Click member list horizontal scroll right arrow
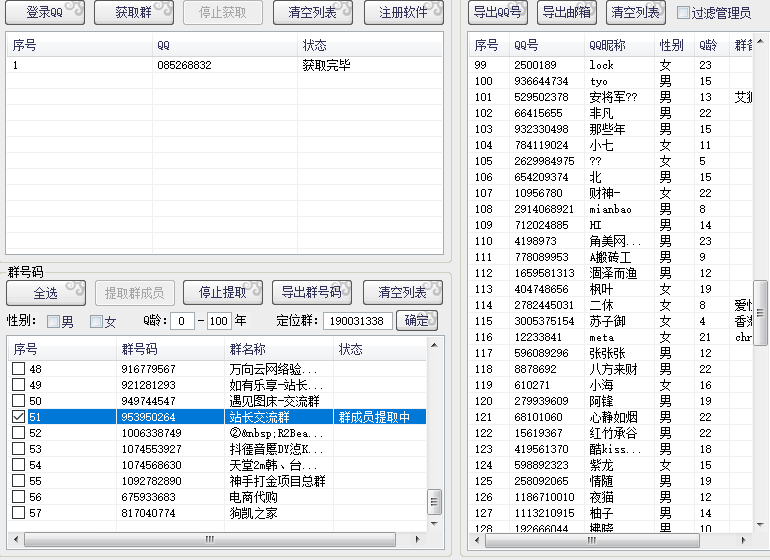 743,540
